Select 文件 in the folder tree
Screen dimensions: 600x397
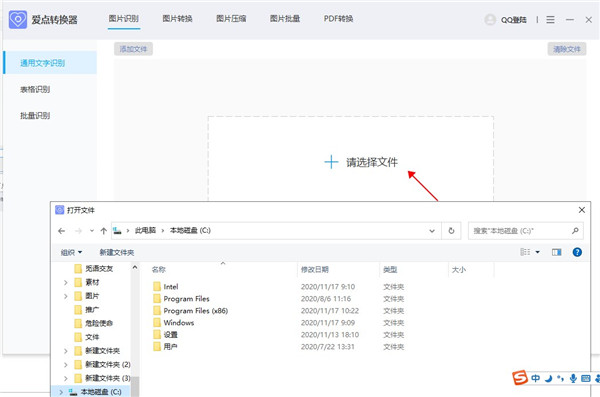[92, 337]
